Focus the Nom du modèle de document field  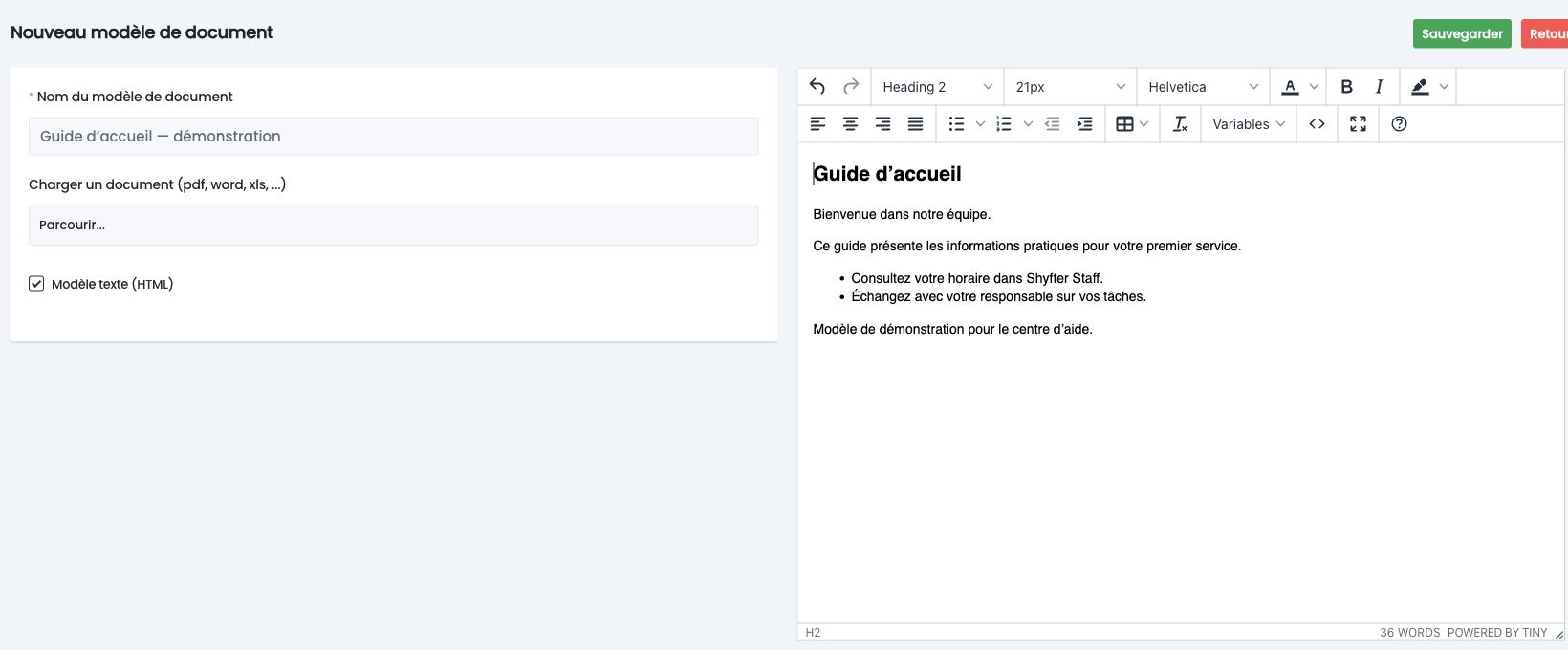[393, 136]
